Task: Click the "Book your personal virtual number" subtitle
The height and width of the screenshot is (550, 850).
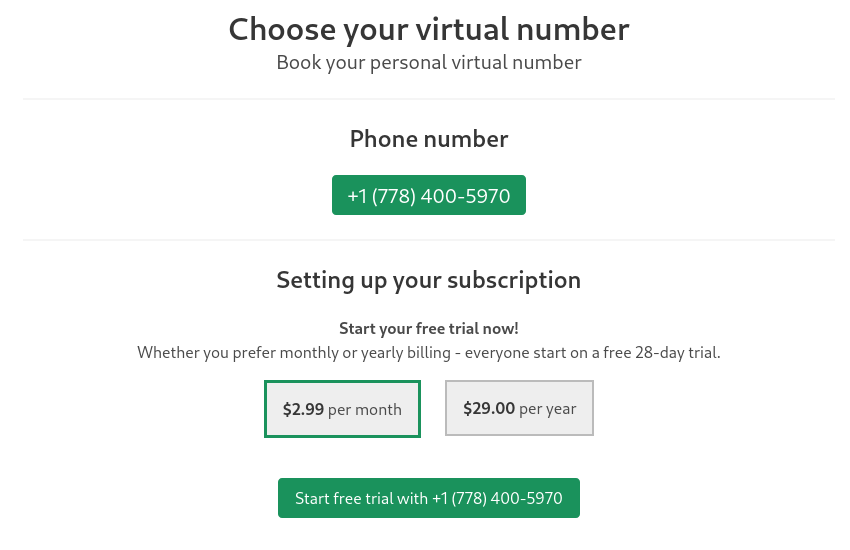Action: (428, 63)
